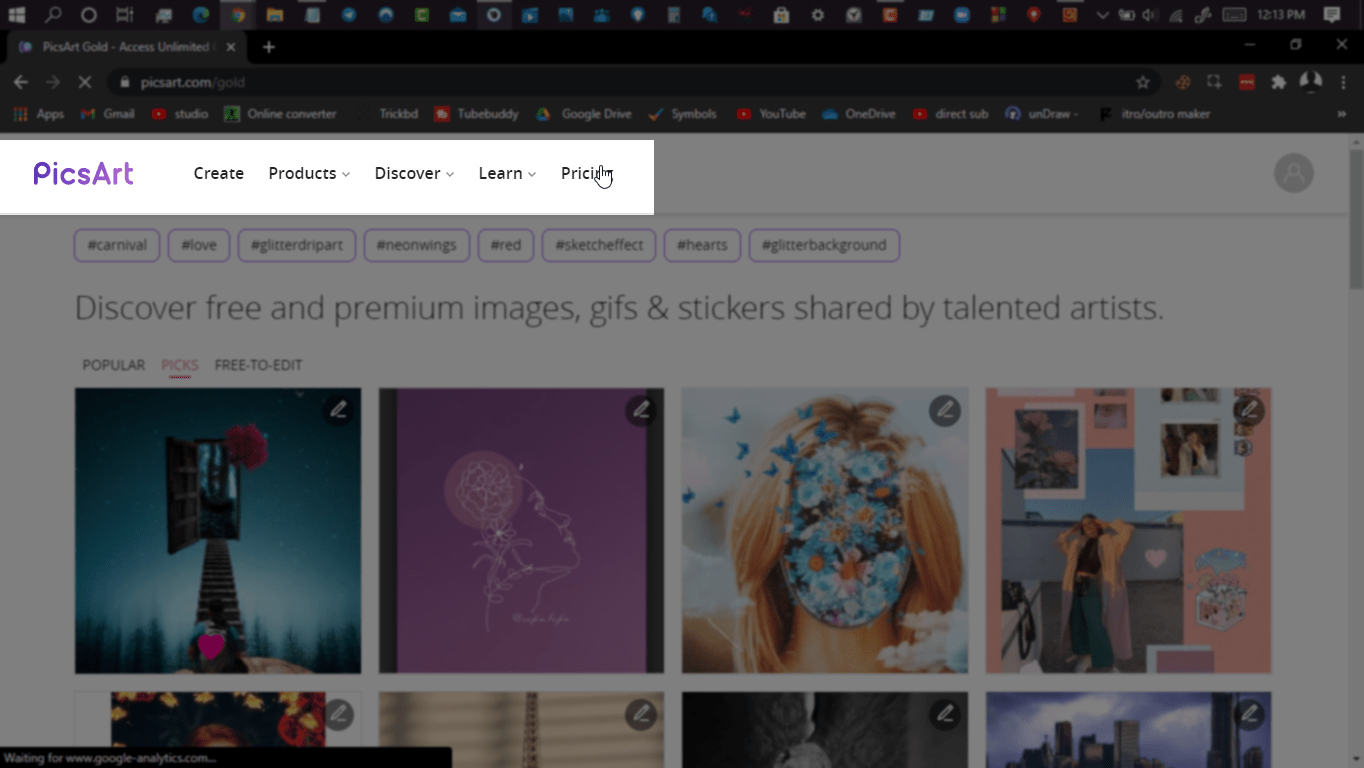
Task: Open the Tubebuddy bookmark
Action: coord(477,114)
